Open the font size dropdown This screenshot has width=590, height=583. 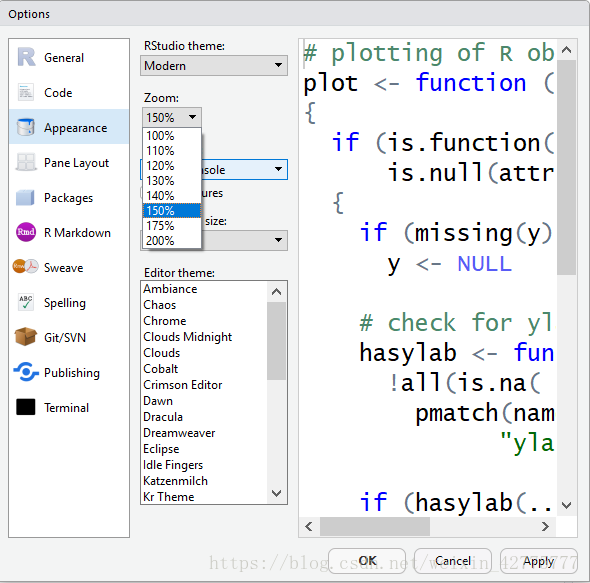tap(245, 240)
